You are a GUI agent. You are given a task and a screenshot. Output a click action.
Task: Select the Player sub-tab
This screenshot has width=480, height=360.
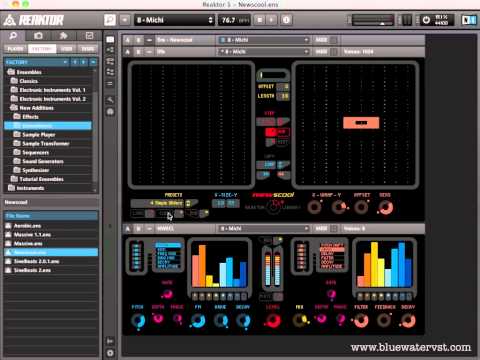[x=15, y=49]
